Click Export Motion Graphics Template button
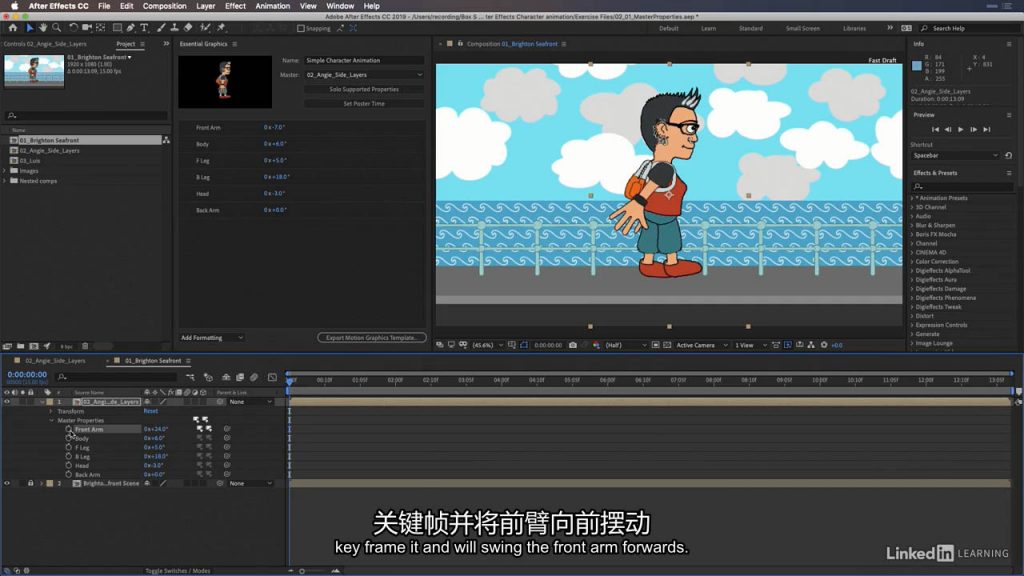Image resolution: width=1024 pixels, height=576 pixels. point(372,338)
